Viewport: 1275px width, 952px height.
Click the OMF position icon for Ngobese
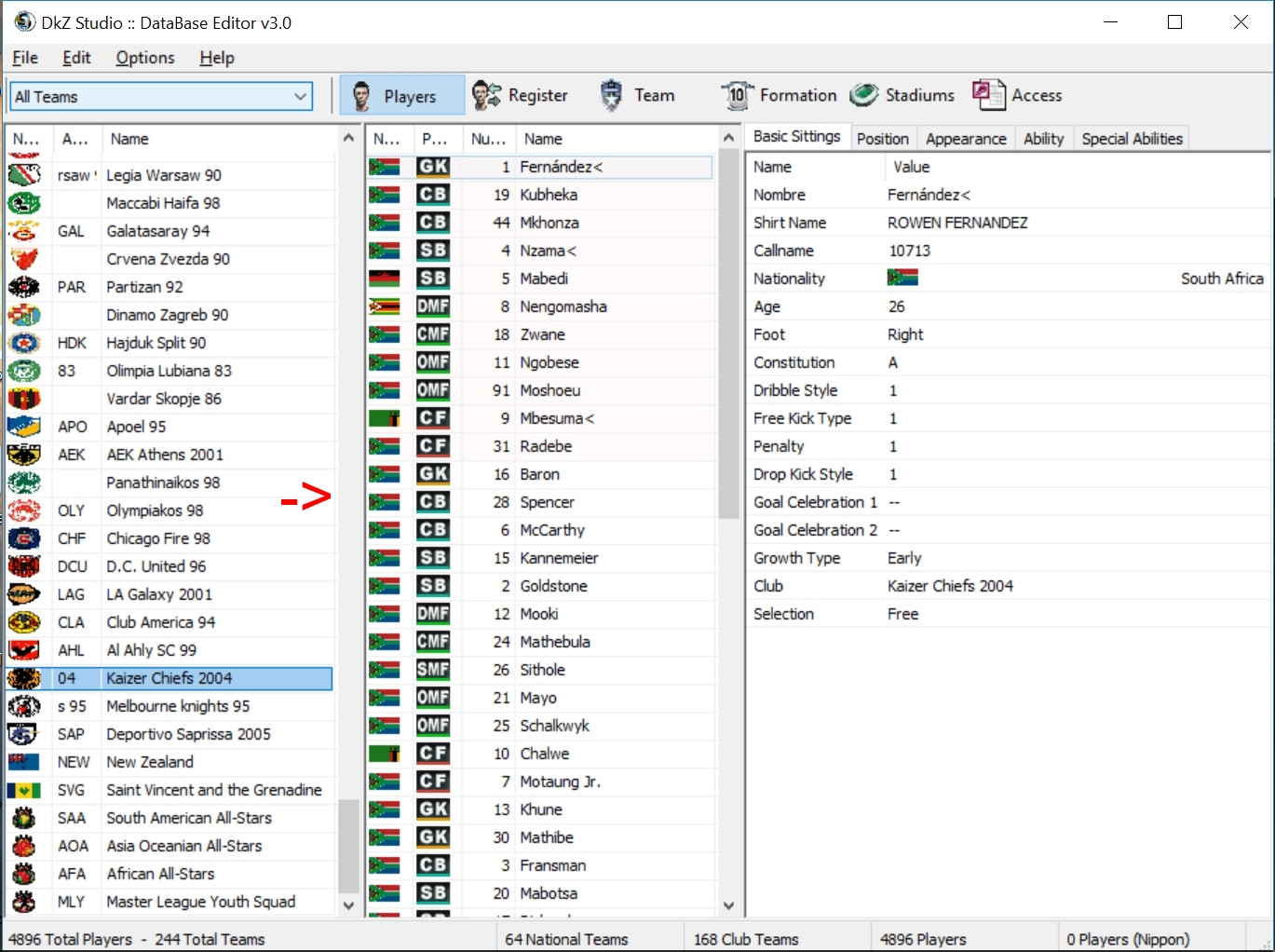pyautogui.click(x=433, y=362)
